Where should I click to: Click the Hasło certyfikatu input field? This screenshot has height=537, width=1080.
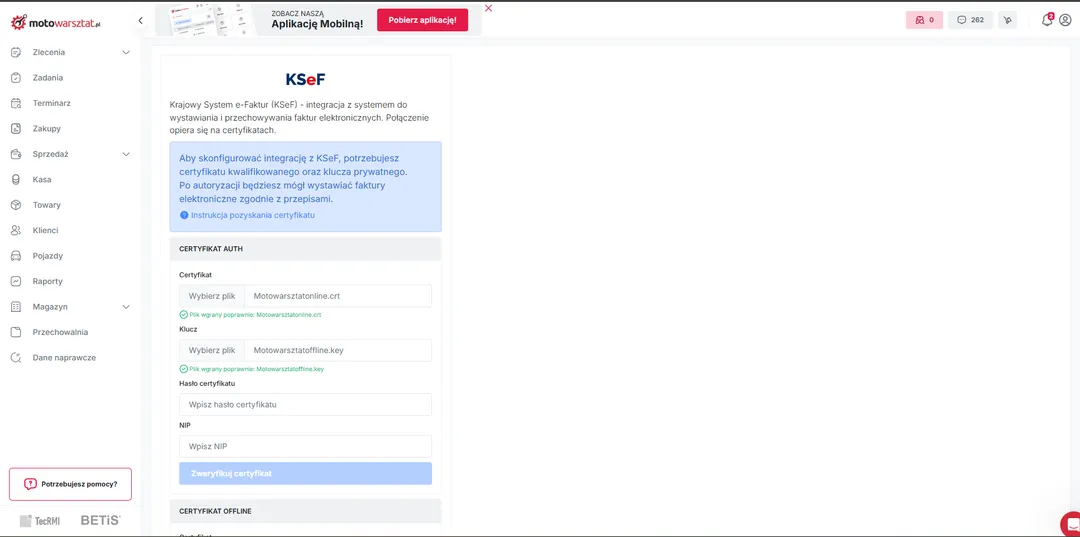pos(305,405)
